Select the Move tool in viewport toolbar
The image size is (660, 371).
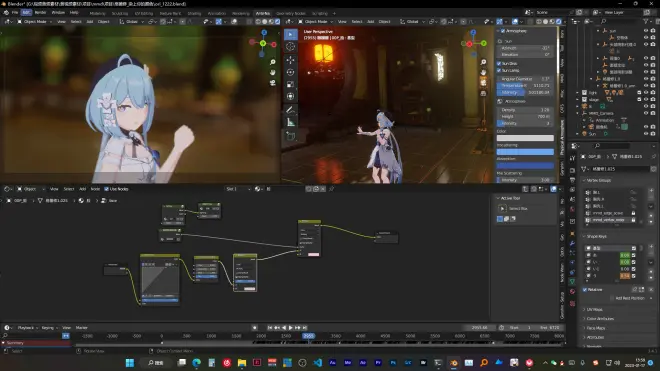290,60
